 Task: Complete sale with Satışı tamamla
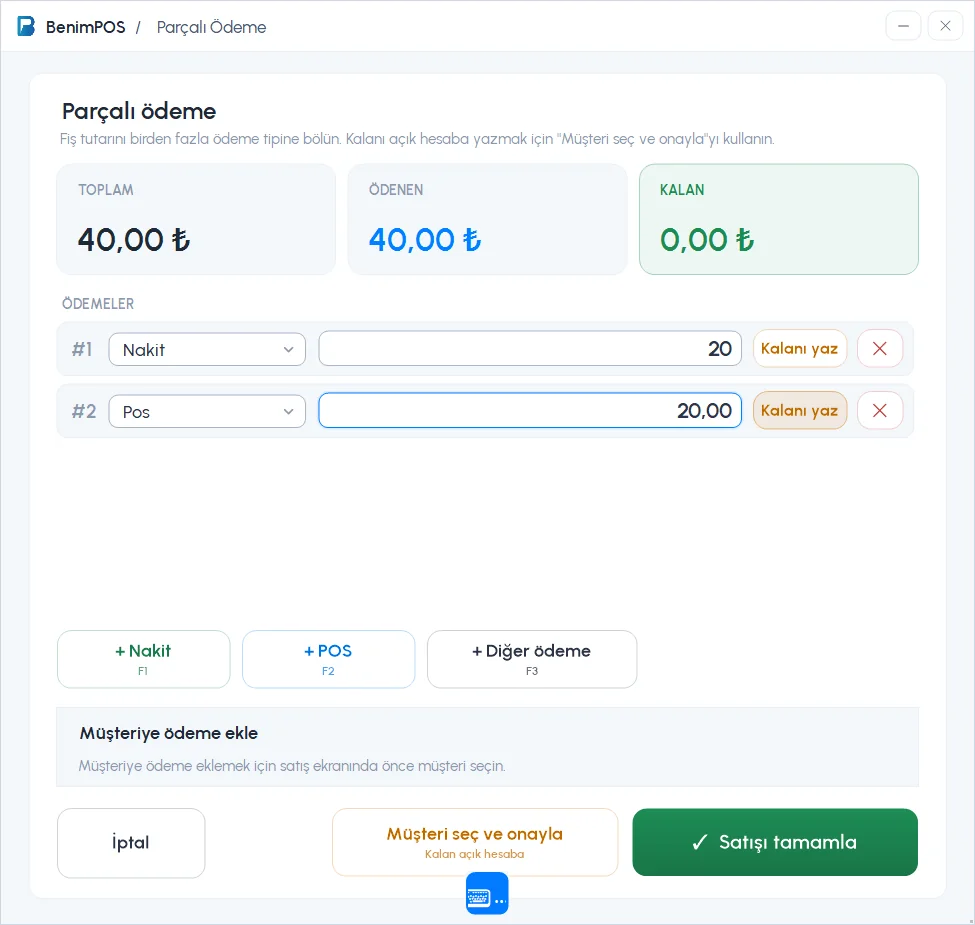775,842
